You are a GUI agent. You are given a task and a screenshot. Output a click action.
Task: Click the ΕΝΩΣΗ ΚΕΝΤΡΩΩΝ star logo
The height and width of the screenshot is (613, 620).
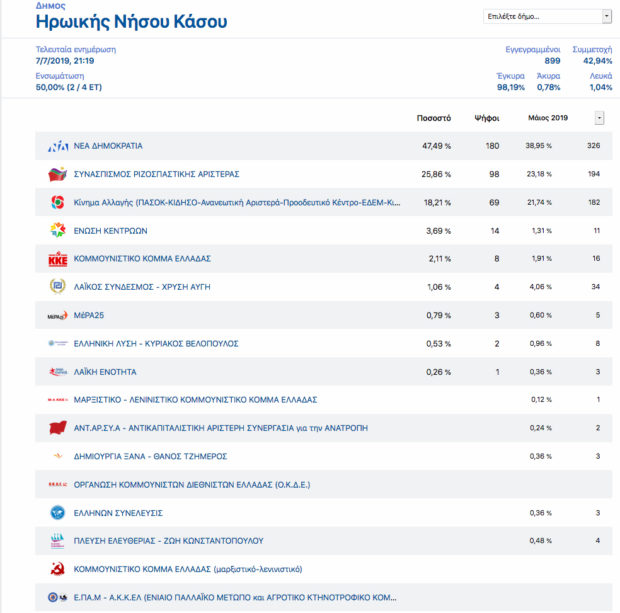tap(58, 230)
